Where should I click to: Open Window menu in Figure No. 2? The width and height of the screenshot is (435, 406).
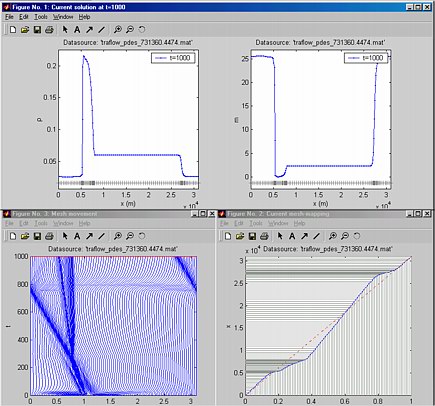(278, 223)
